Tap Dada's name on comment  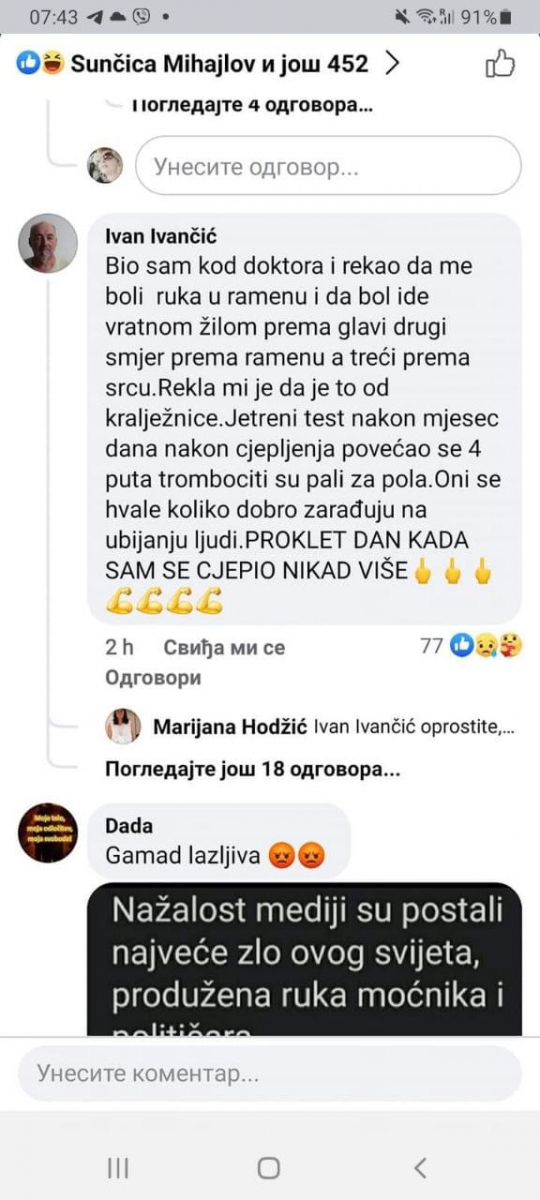[x=129, y=826]
